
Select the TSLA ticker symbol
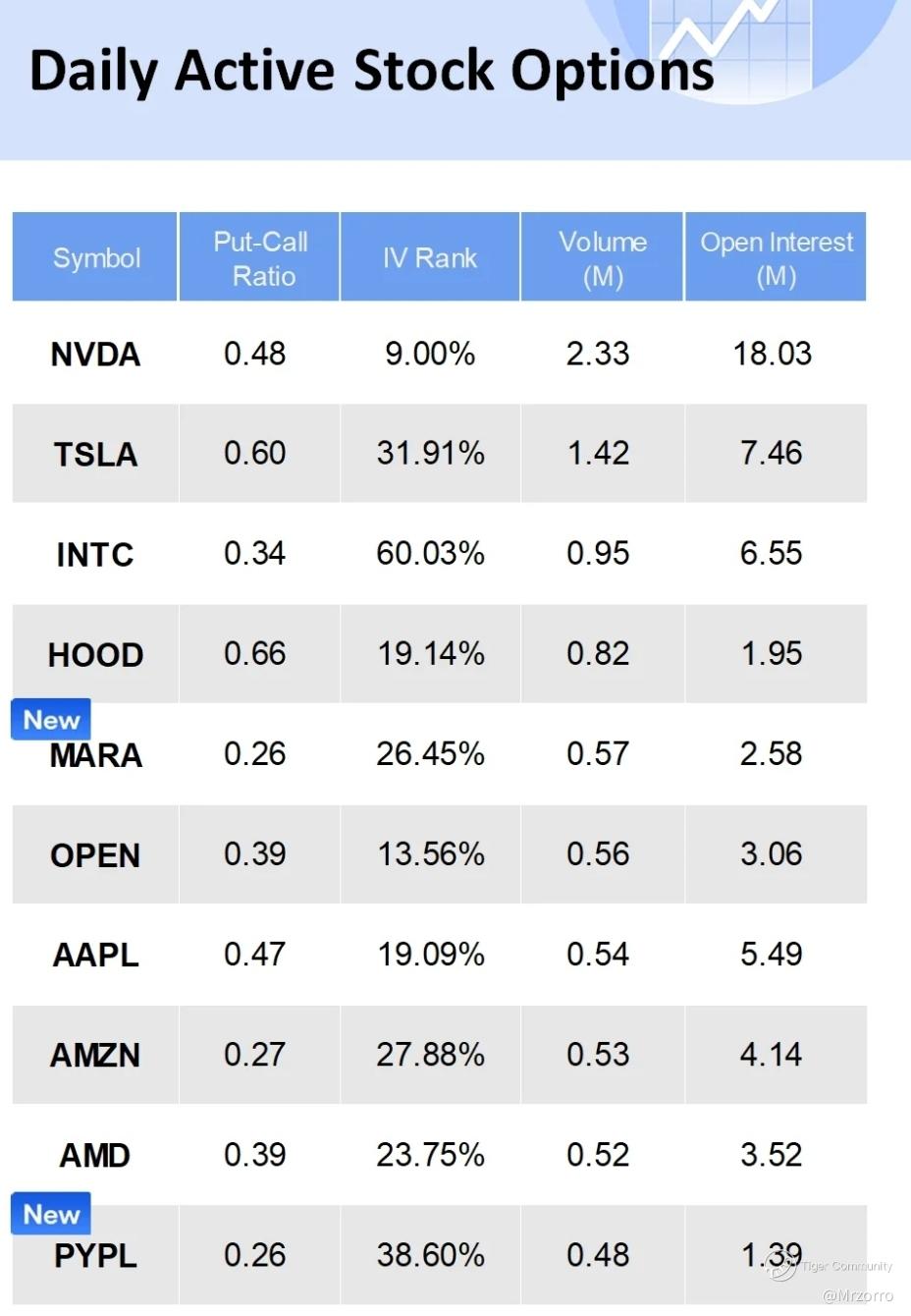(x=95, y=455)
